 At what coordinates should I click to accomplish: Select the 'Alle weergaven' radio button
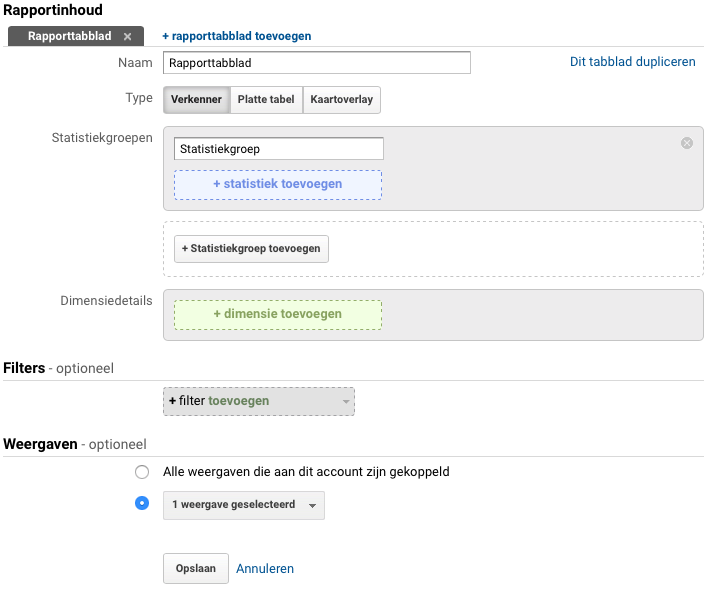coord(142,472)
